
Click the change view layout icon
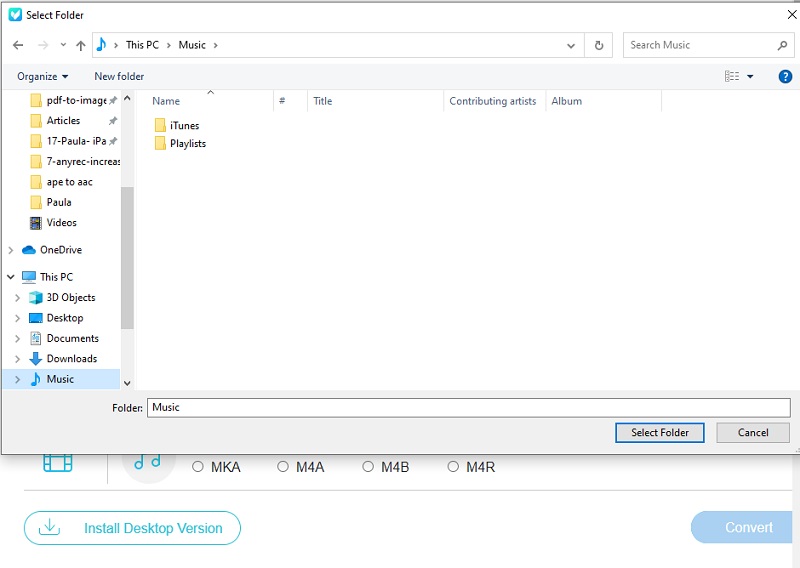(x=732, y=76)
